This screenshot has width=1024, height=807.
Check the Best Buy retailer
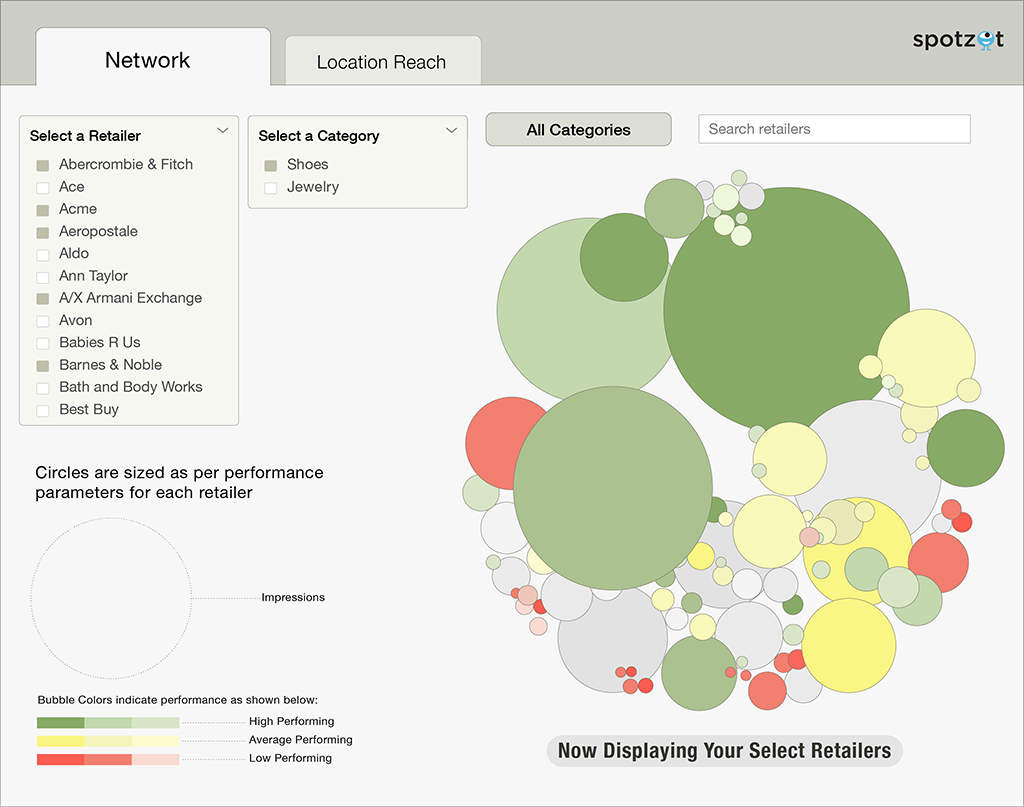[42, 410]
